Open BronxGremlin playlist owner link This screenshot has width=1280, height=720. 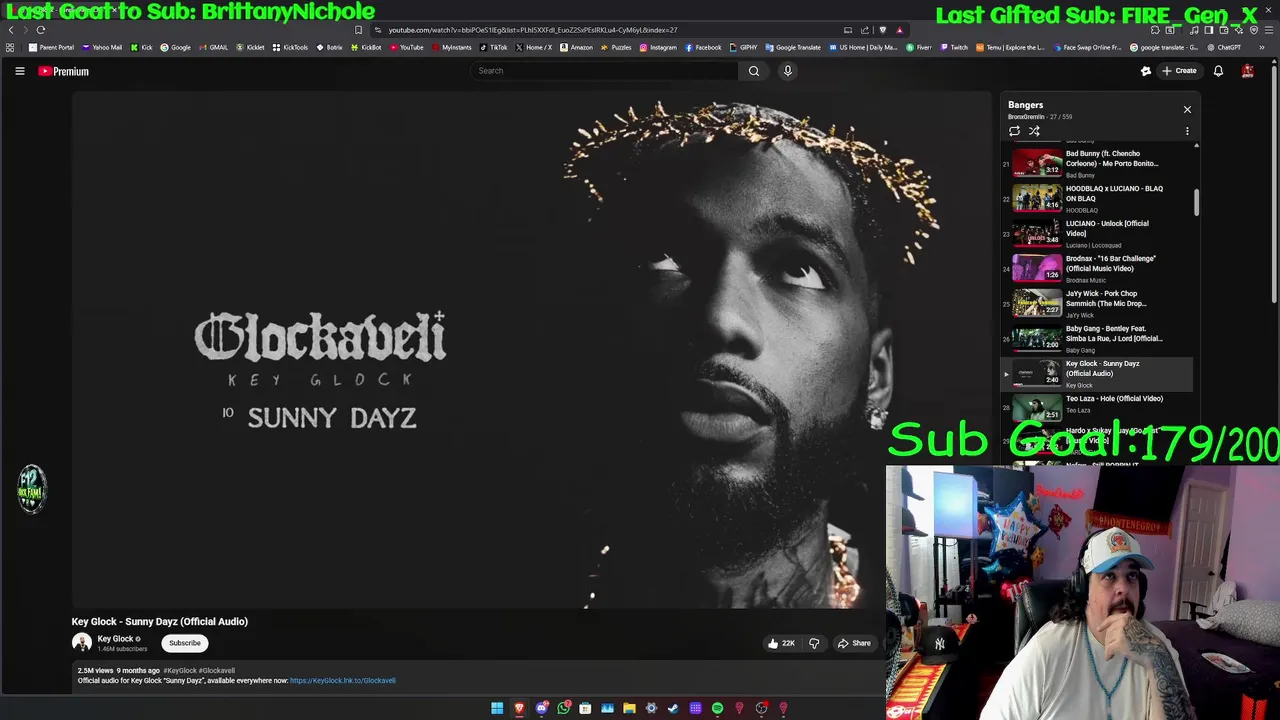(1026, 117)
